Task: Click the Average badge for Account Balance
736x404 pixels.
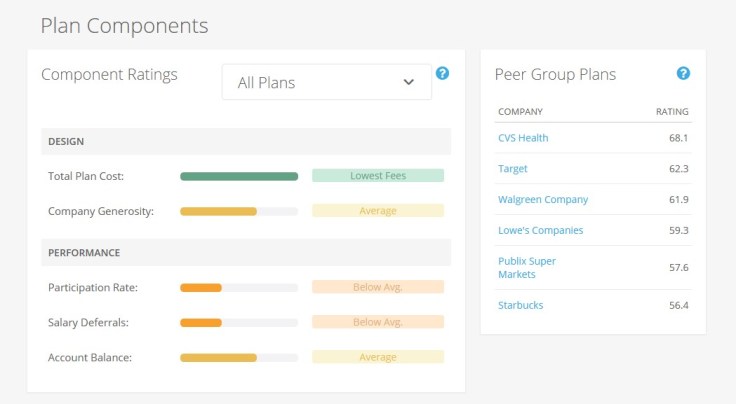Action: tap(378, 357)
